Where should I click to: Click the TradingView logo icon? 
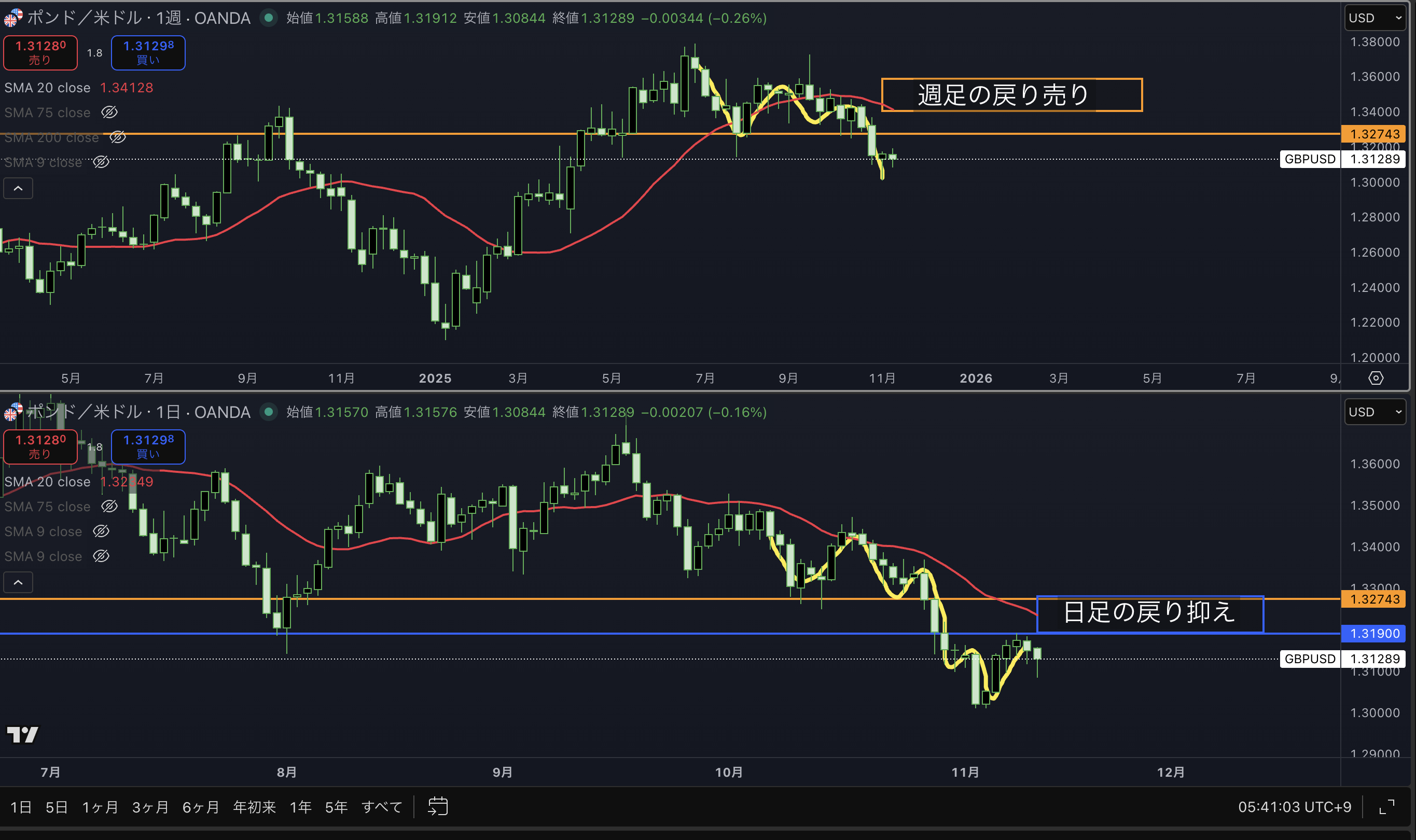tap(23, 735)
